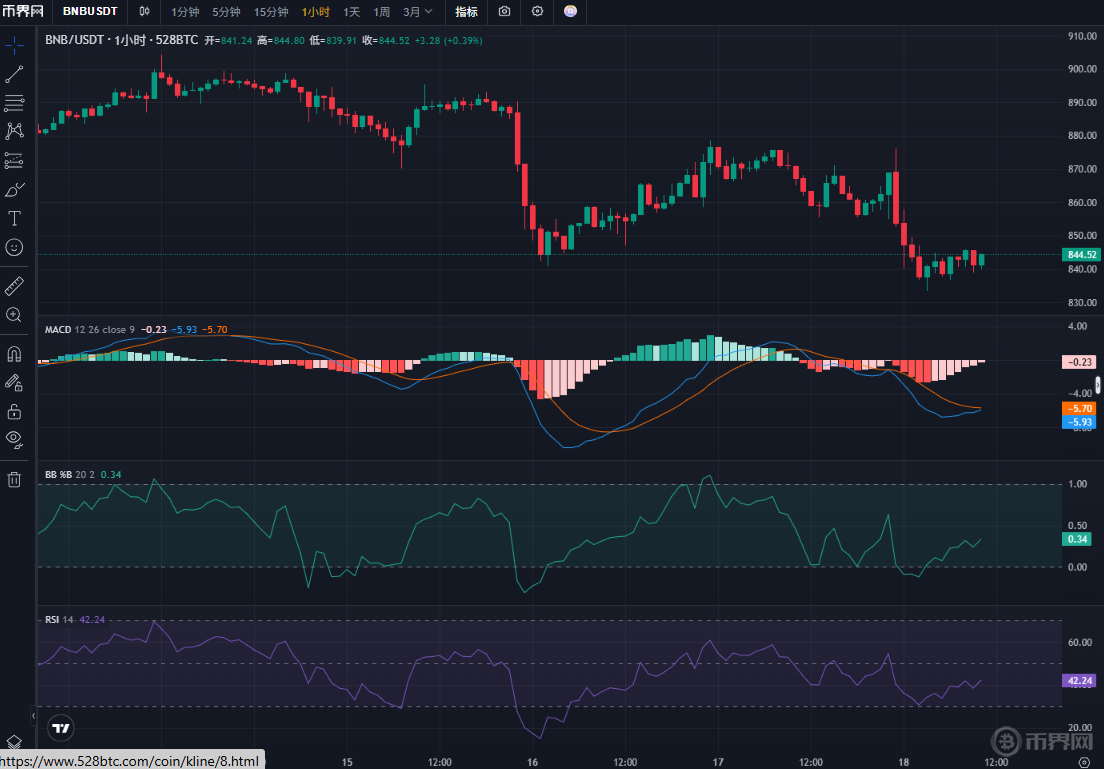Viewport: 1104px width, 769px height.
Task: Switch to the 15分钟 timeframe
Action: 271,12
